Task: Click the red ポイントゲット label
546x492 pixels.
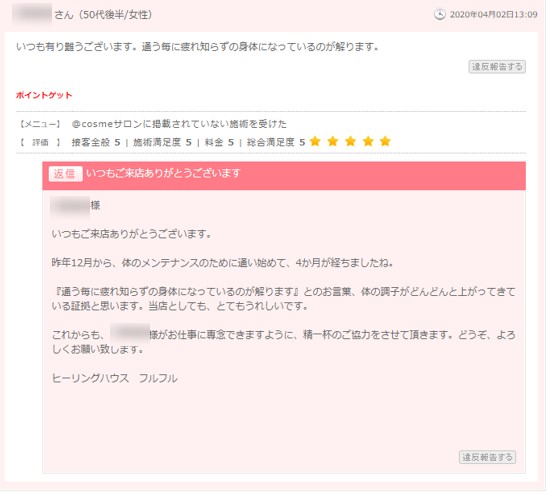Action: [44, 95]
